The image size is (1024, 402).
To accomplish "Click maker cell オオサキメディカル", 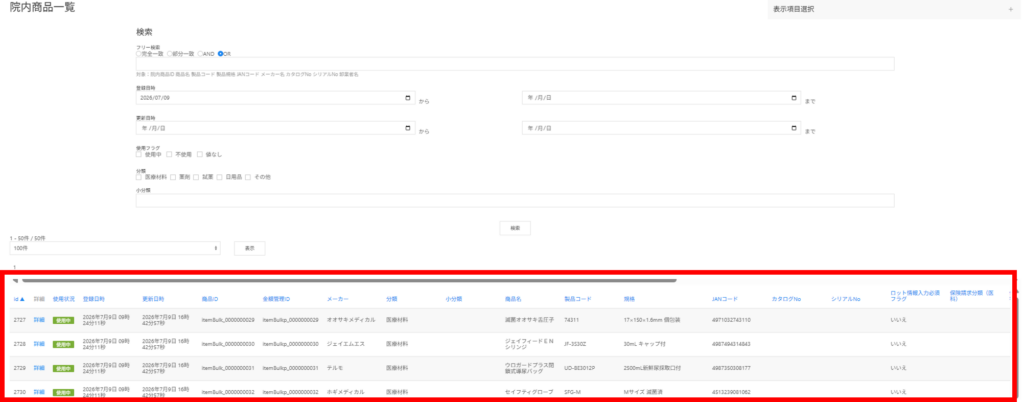I will tap(351, 320).
